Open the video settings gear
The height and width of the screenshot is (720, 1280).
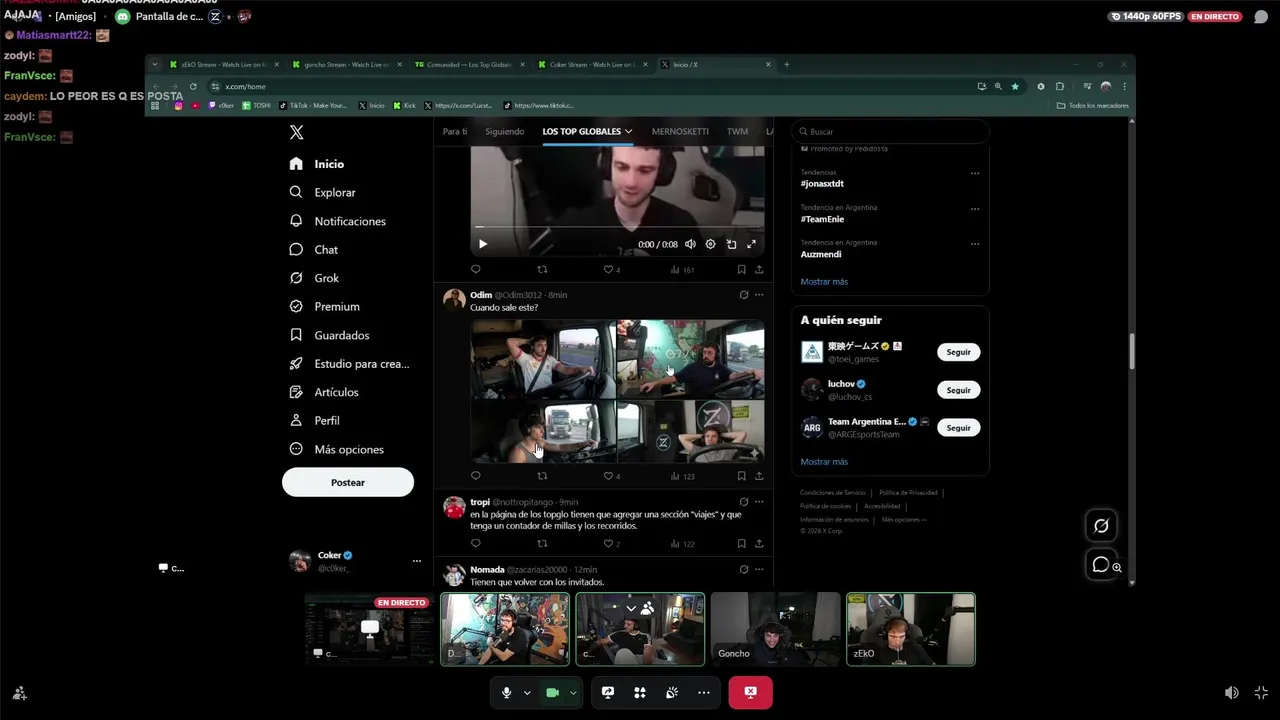click(710, 244)
